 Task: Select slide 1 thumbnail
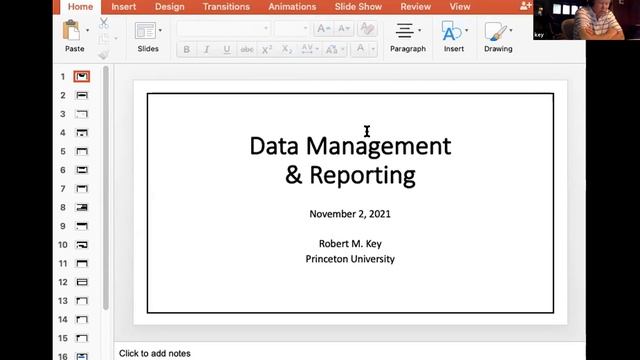pyautogui.click(x=82, y=76)
